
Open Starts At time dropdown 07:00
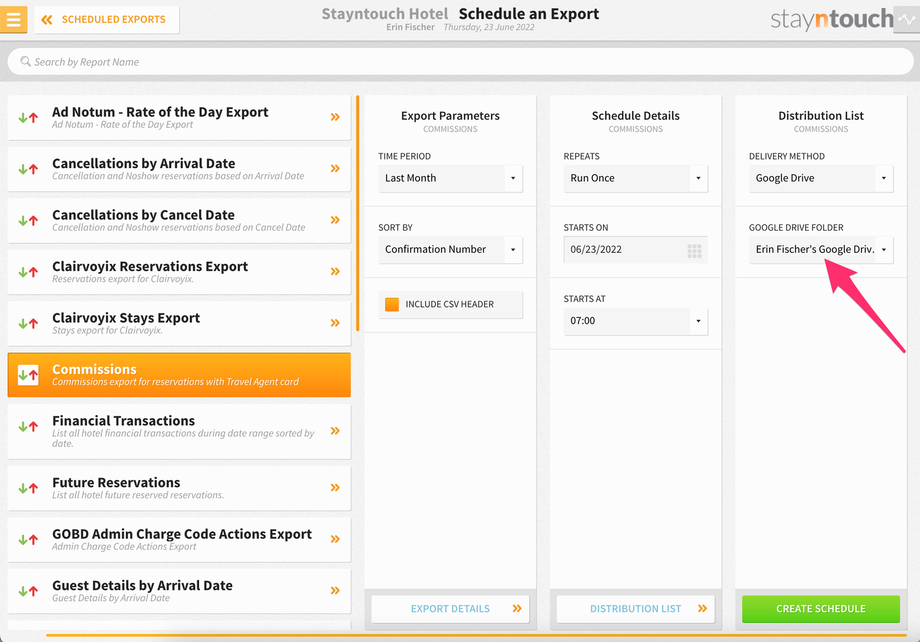click(x=635, y=321)
